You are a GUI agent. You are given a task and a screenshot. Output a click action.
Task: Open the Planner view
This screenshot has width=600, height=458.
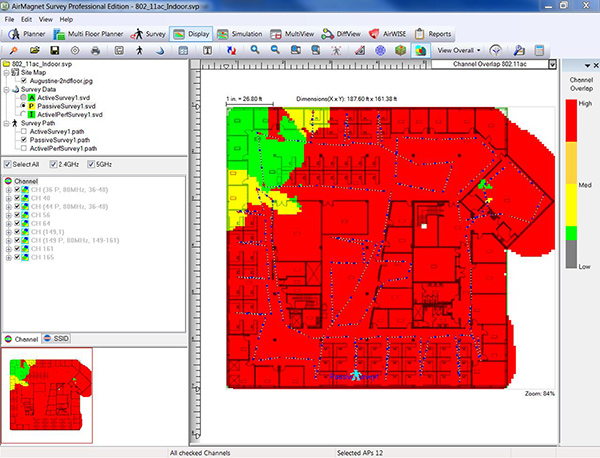click(27, 33)
